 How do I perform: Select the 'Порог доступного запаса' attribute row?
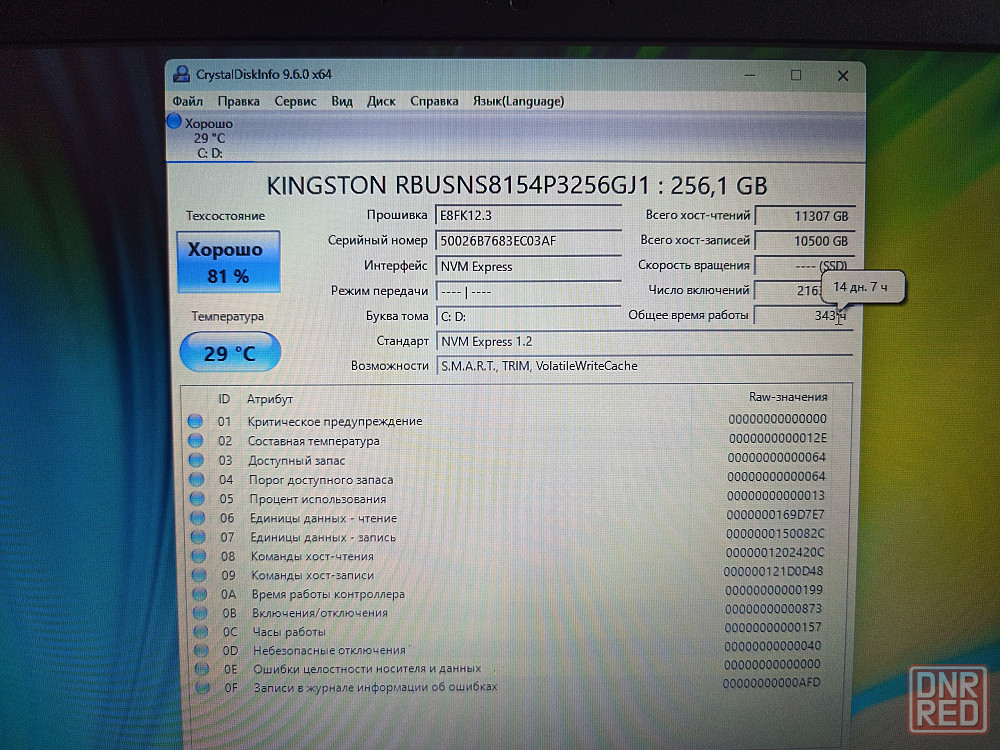(509, 478)
